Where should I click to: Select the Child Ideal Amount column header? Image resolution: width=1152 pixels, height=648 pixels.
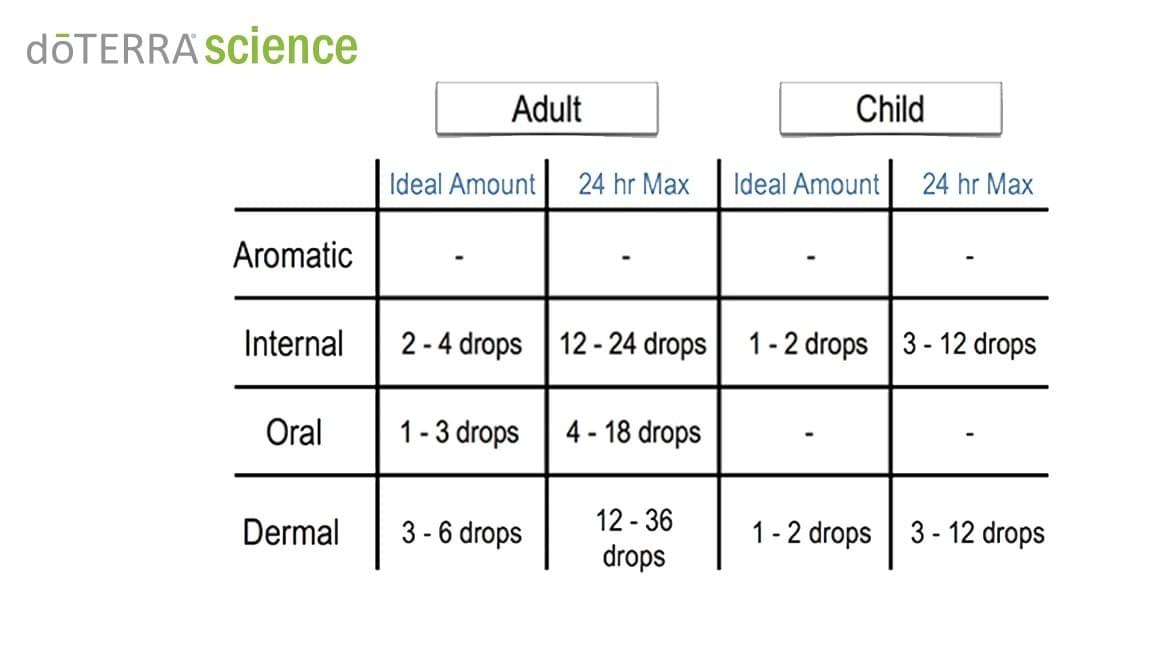[806, 185]
